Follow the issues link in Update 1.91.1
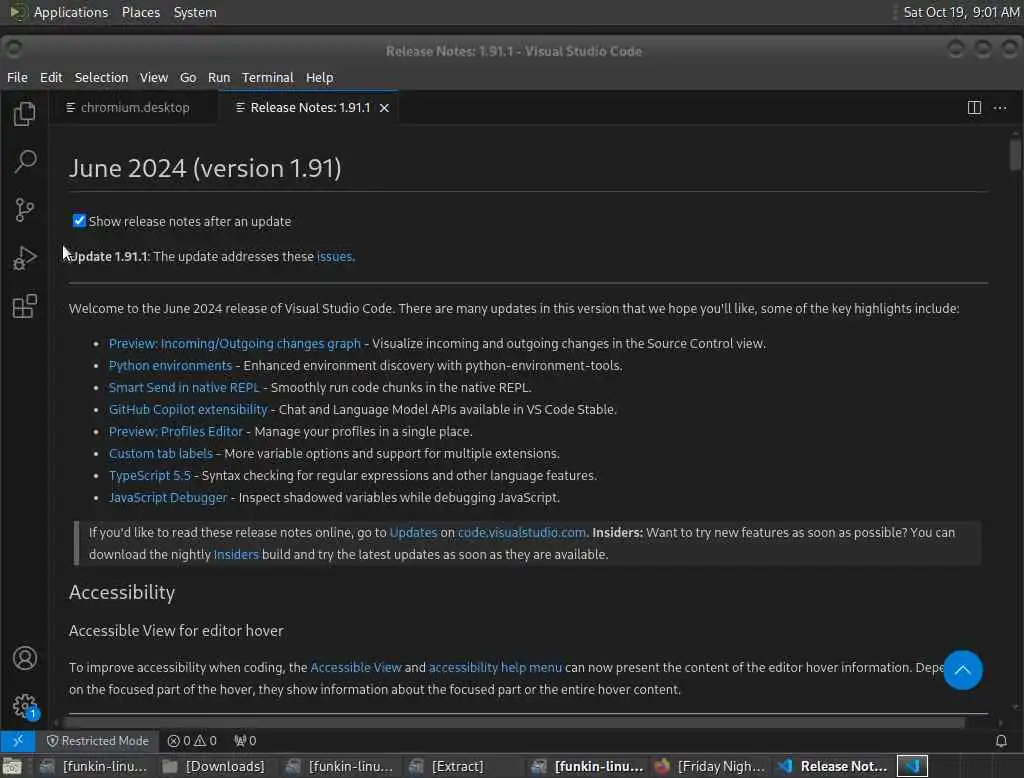Screen dimensions: 1024x778 [x=334, y=256]
